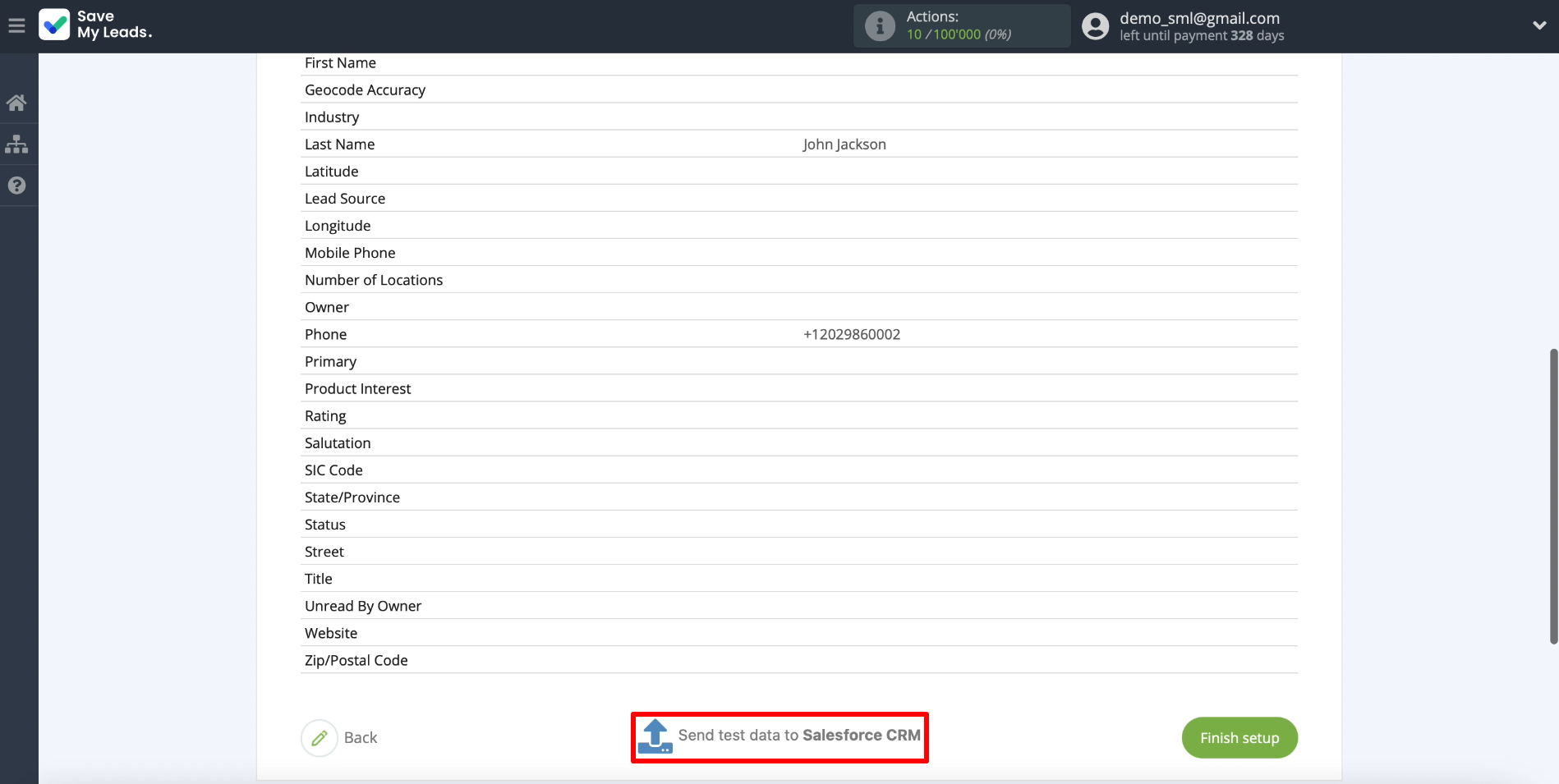The width and height of the screenshot is (1559, 784).
Task: Click the Last Name field label
Action: coord(339,144)
